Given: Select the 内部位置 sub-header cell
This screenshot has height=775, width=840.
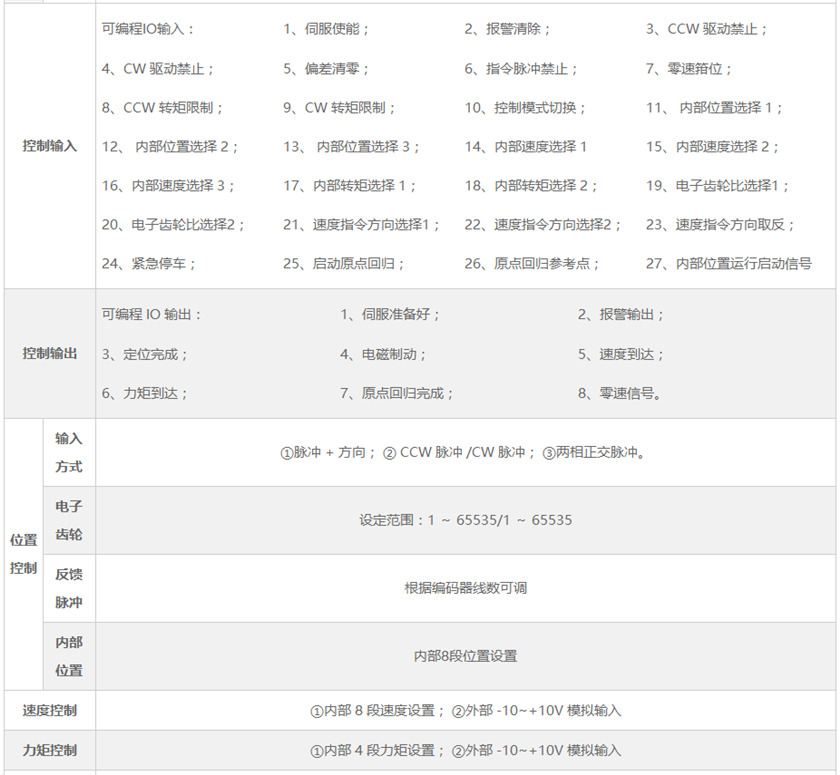Looking at the screenshot, I should [69, 656].
